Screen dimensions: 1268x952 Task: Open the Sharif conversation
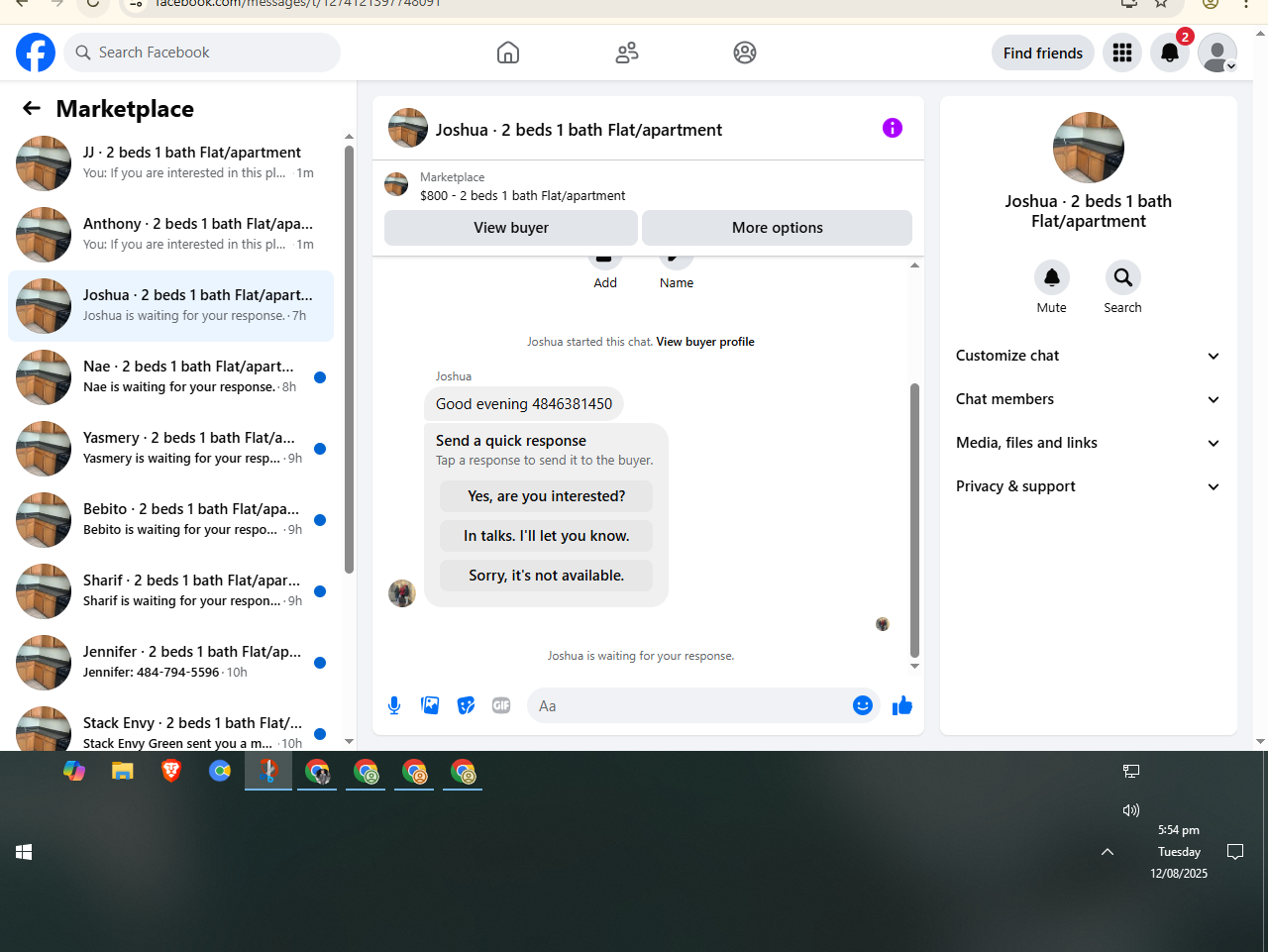(170, 591)
